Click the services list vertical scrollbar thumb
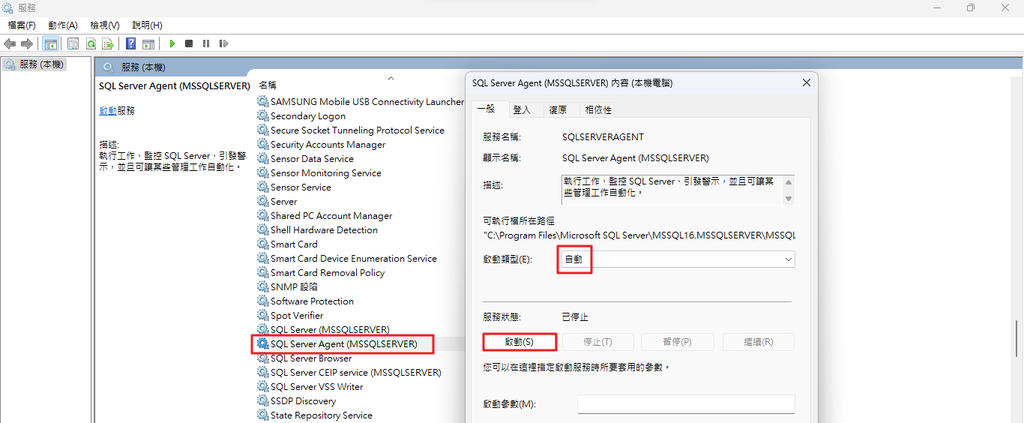The height and width of the screenshot is (423, 1024). pos(1017,338)
